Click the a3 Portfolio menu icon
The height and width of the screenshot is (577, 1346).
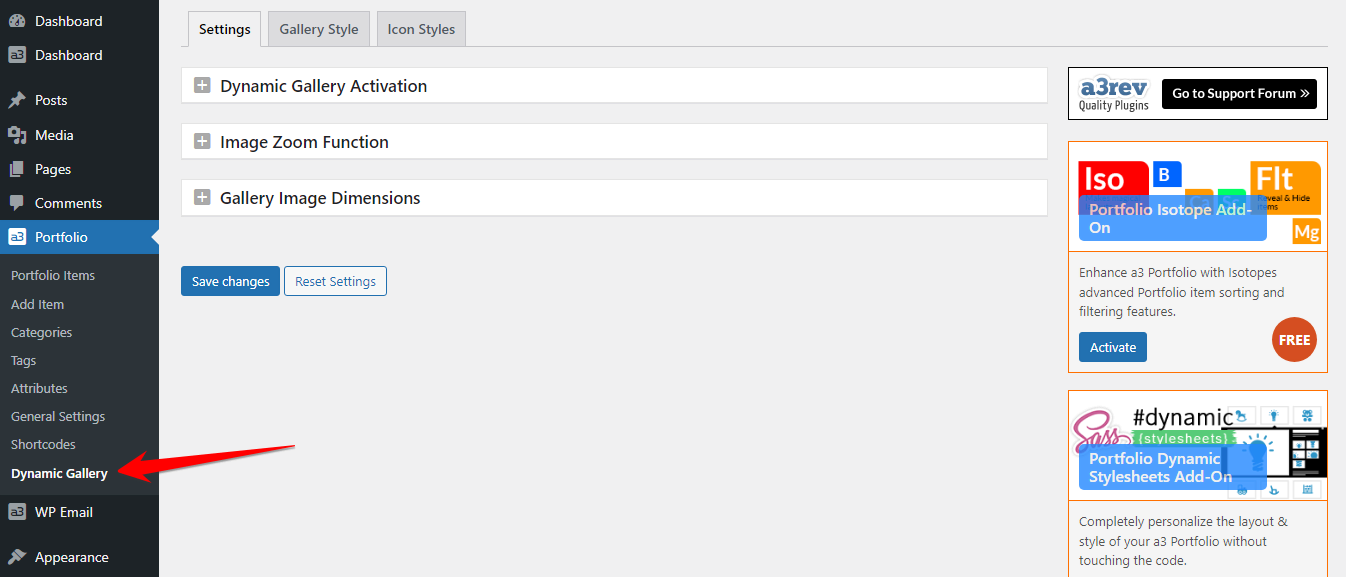point(17,237)
